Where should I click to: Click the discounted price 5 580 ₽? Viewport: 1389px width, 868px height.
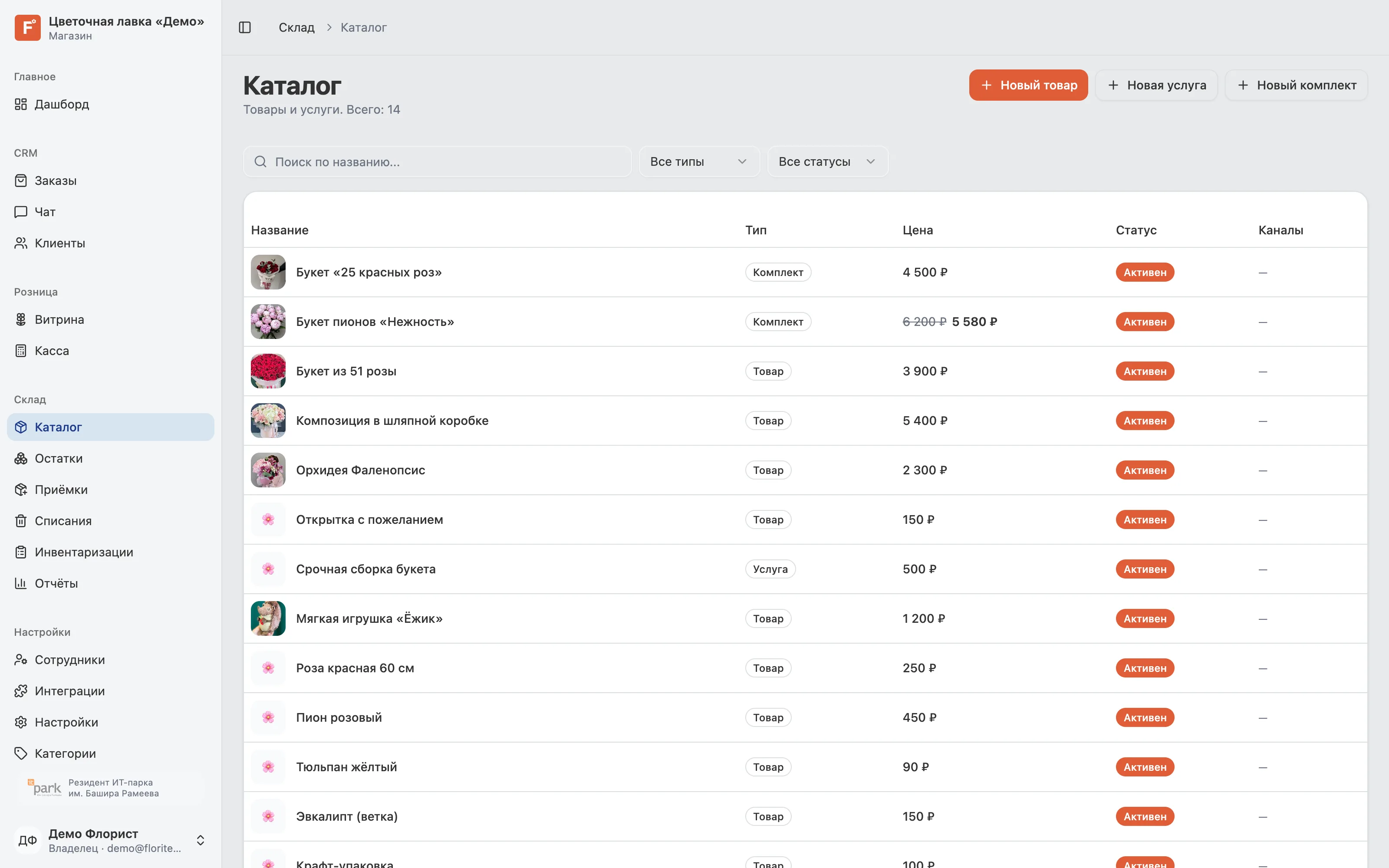tap(974, 322)
